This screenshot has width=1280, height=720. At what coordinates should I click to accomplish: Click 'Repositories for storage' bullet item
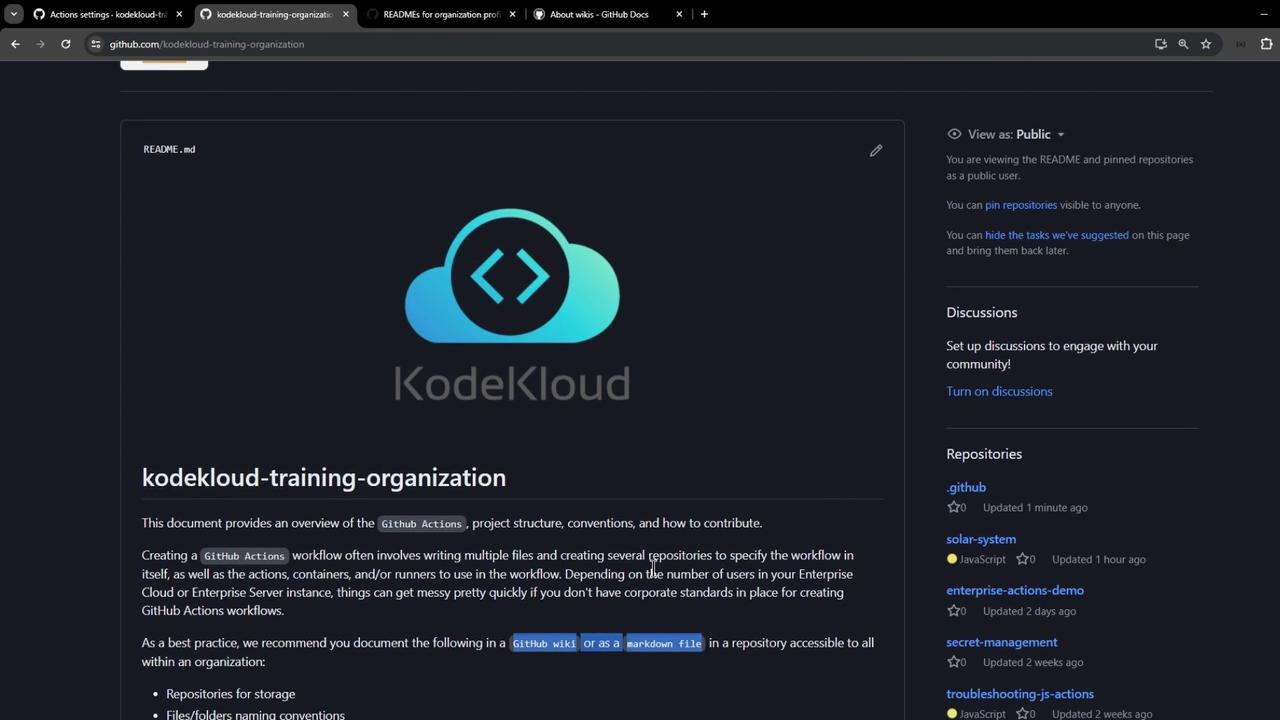tap(230, 694)
